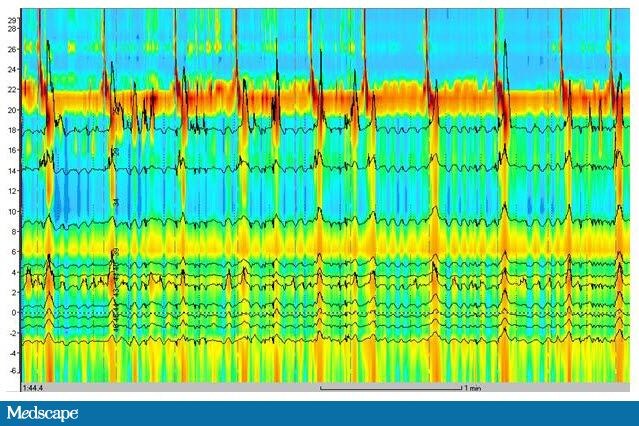This screenshot has width=639, height=426.
Task: Click the -4 label on the vertical axis
Action: pos(12,352)
